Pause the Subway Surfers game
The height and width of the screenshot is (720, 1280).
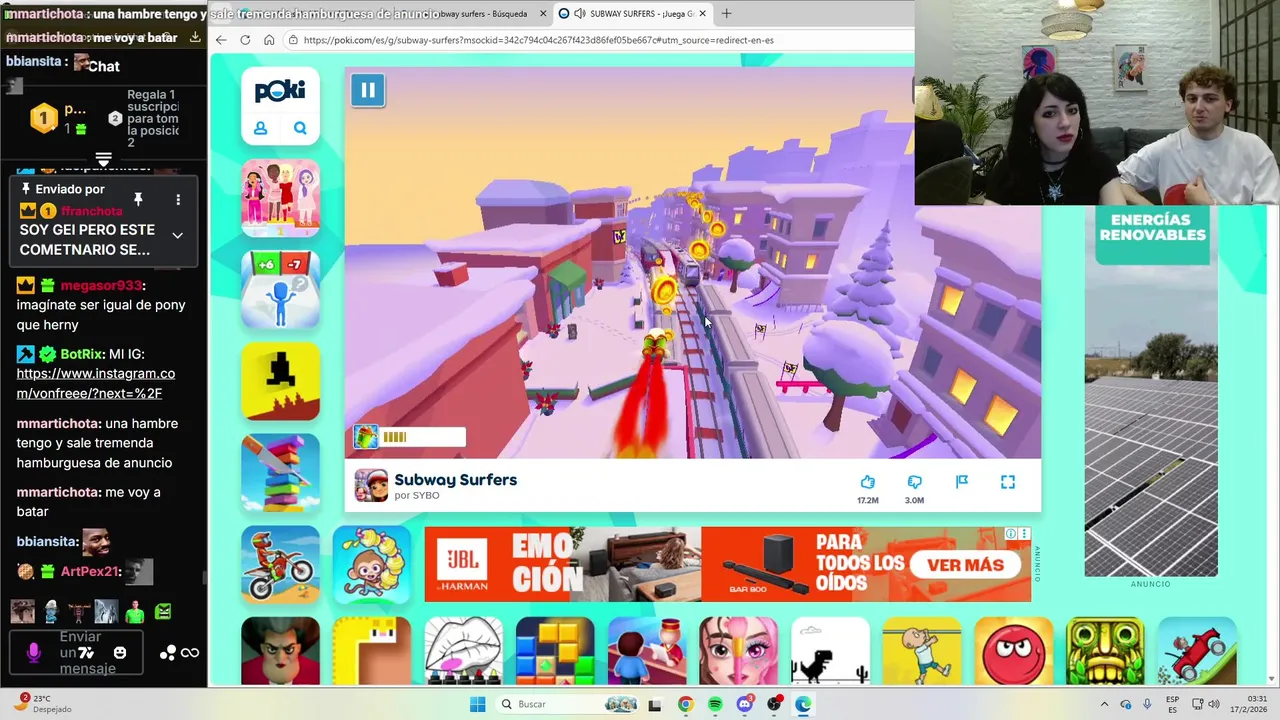[x=368, y=90]
